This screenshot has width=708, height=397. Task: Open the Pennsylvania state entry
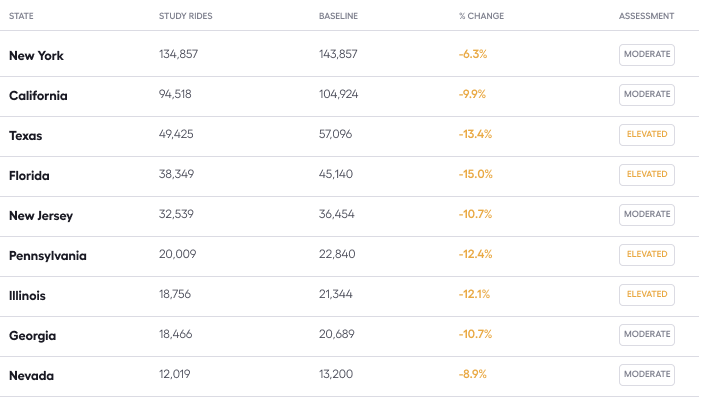point(48,256)
